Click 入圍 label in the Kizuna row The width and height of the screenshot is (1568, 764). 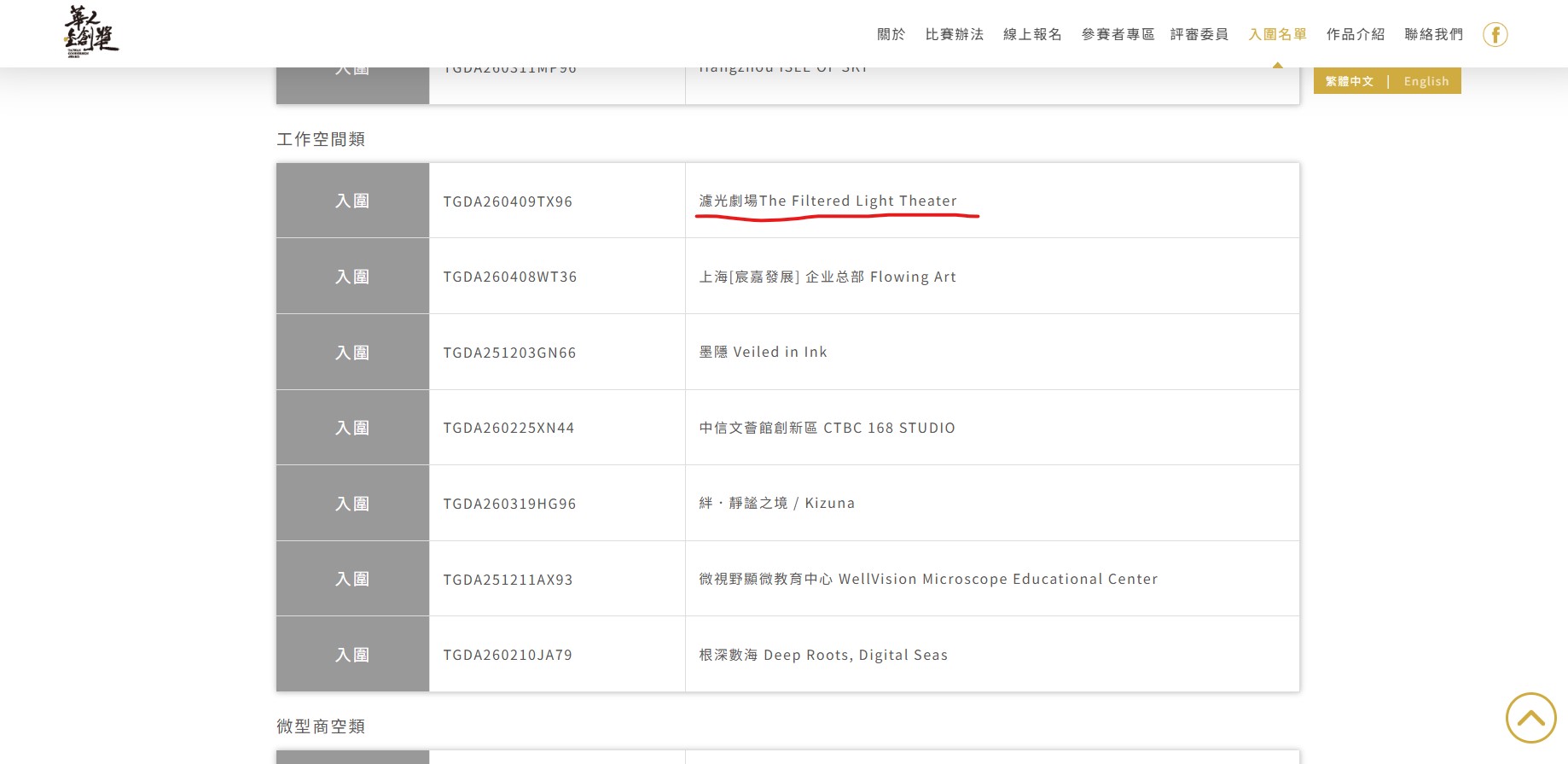[x=352, y=504]
